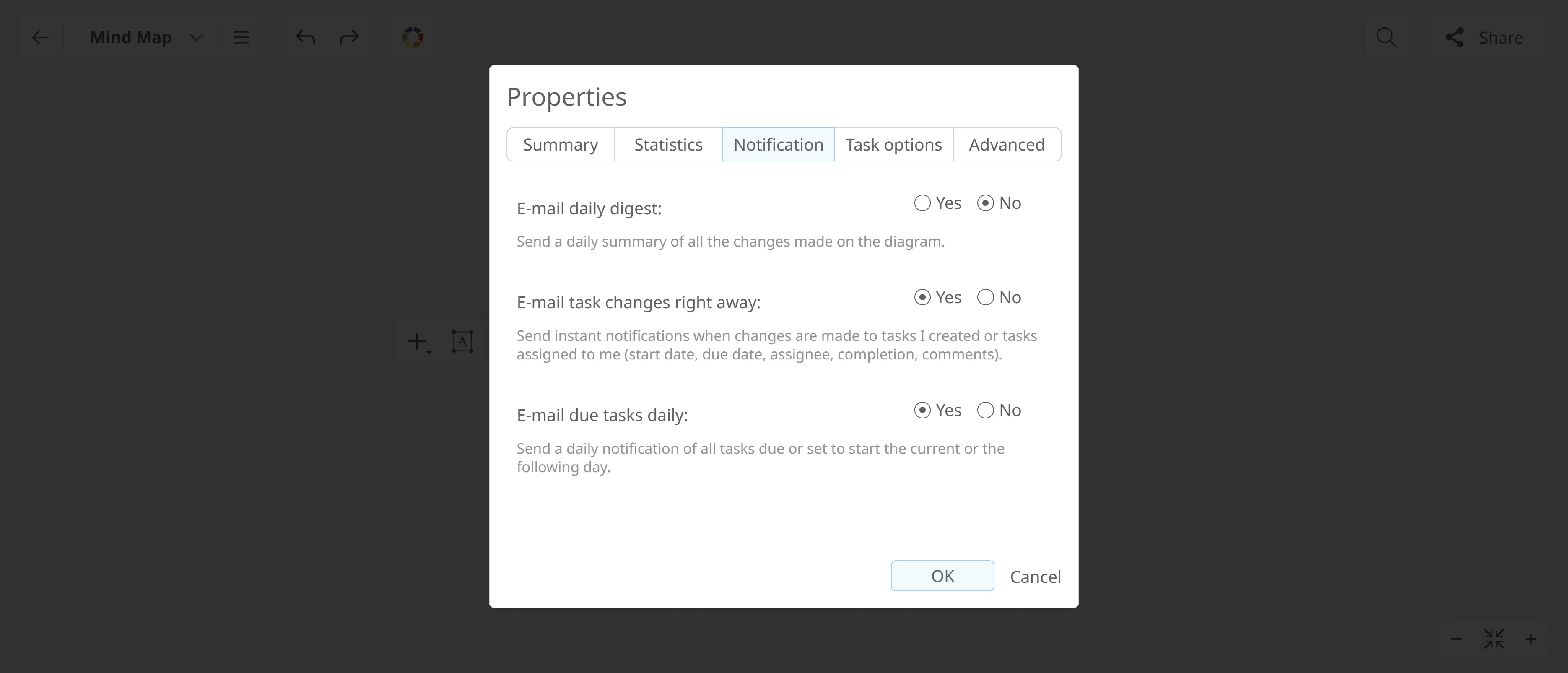1568x673 pixels.
Task: Open the color wheel theme icon
Action: pyautogui.click(x=413, y=38)
